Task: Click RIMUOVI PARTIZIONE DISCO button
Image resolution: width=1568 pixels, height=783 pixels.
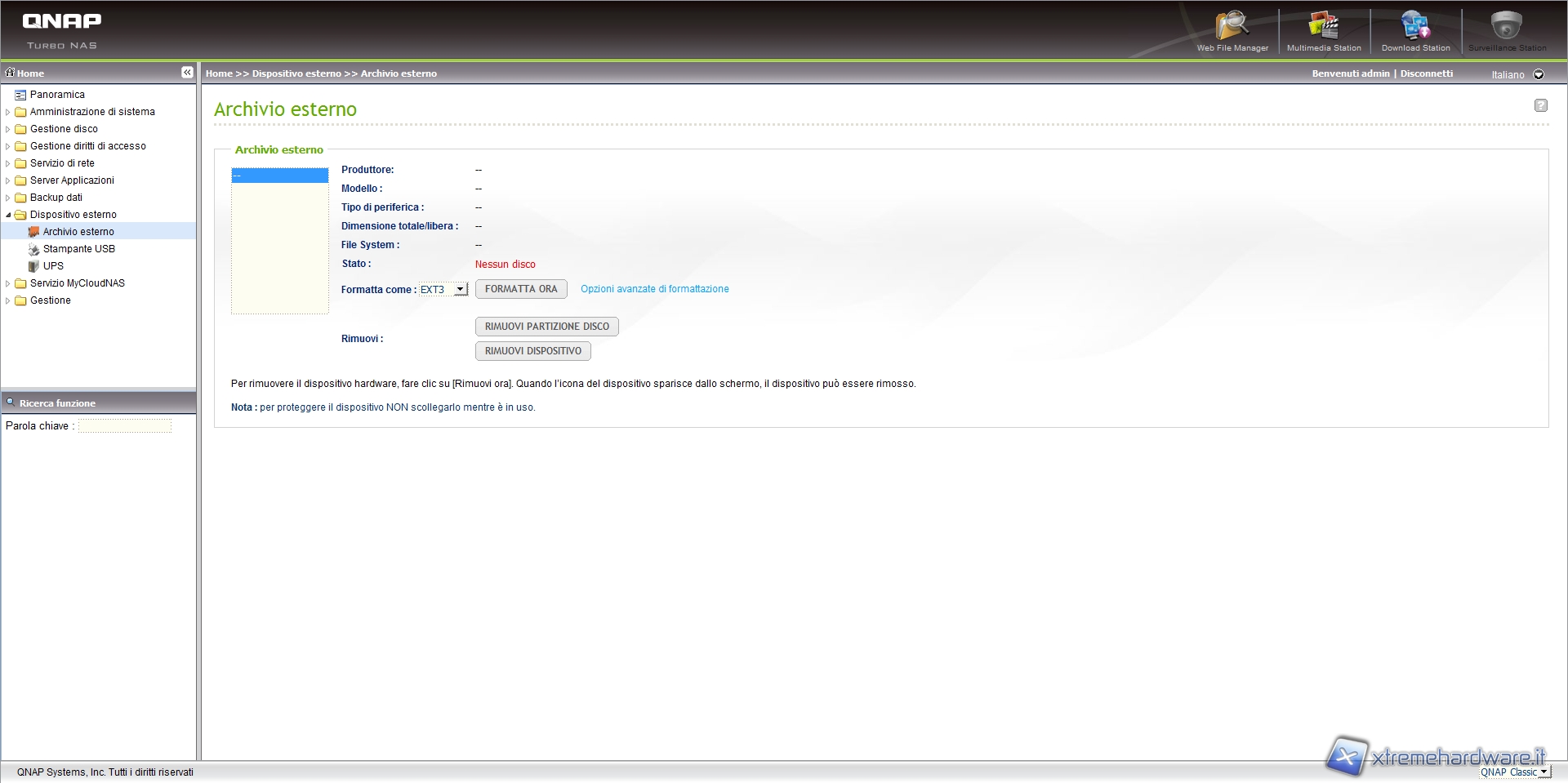Action: coord(546,327)
